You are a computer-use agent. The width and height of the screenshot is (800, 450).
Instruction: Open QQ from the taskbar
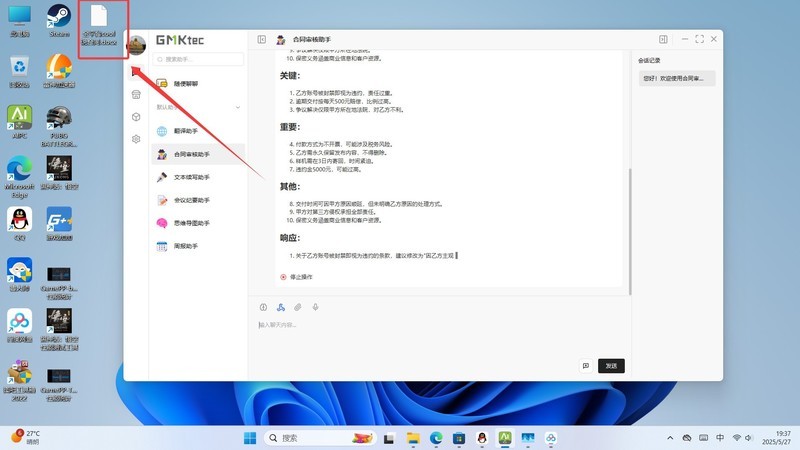pyautogui.click(x=482, y=438)
